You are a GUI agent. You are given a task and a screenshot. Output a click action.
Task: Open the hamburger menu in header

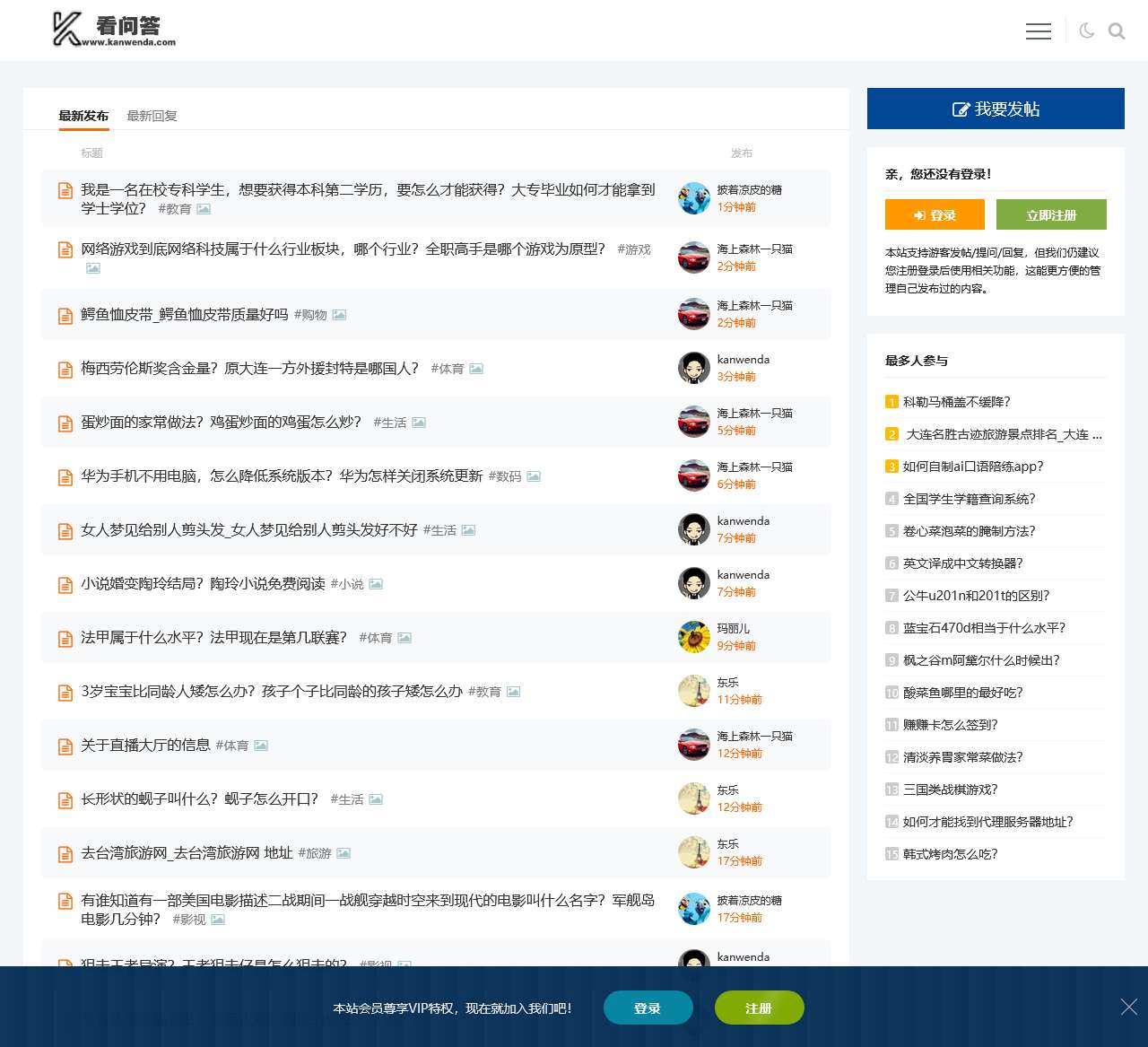[x=1039, y=31]
